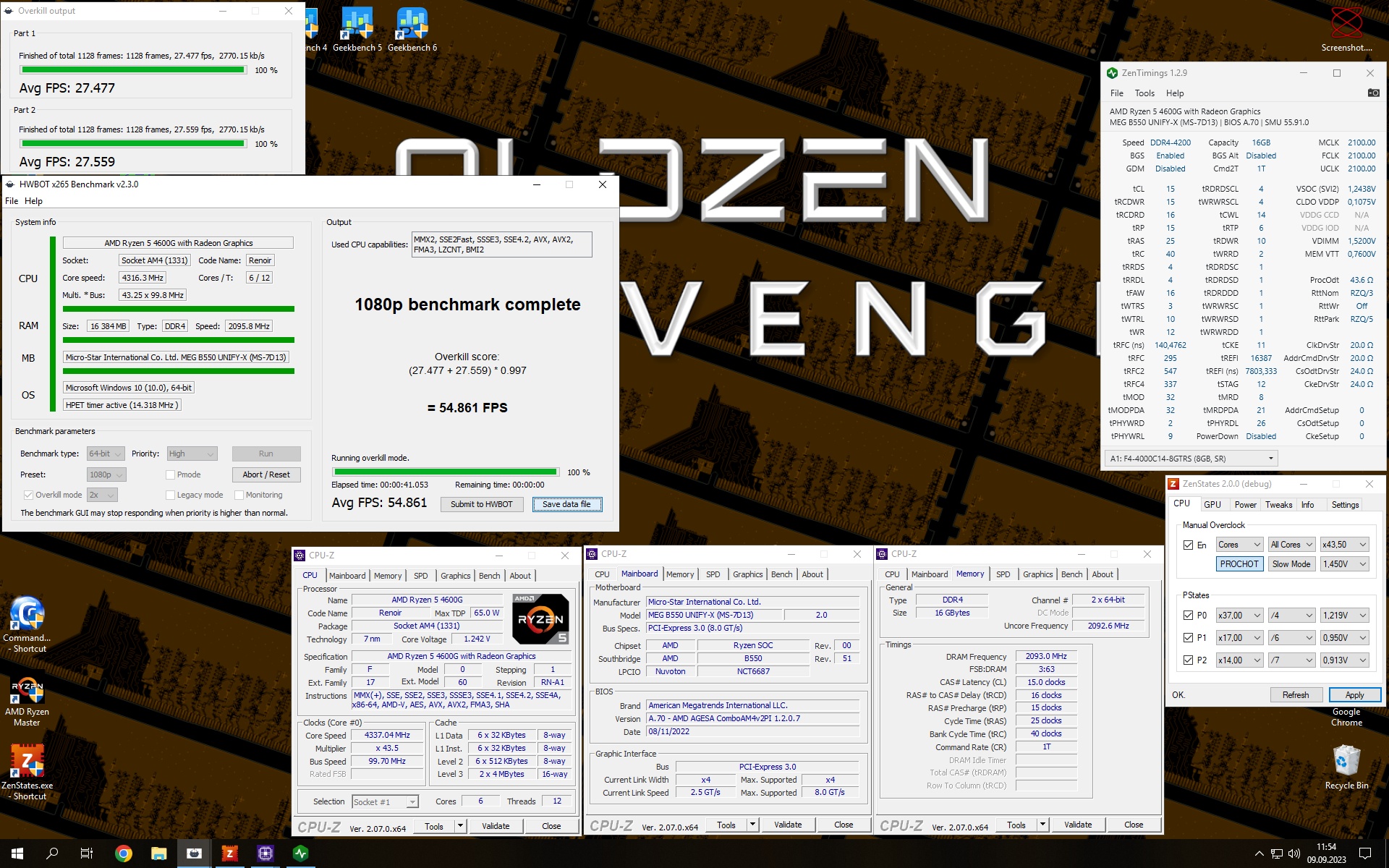
Task: Click the Ryzen 5 logo in CPU-Z
Action: pyautogui.click(x=540, y=619)
